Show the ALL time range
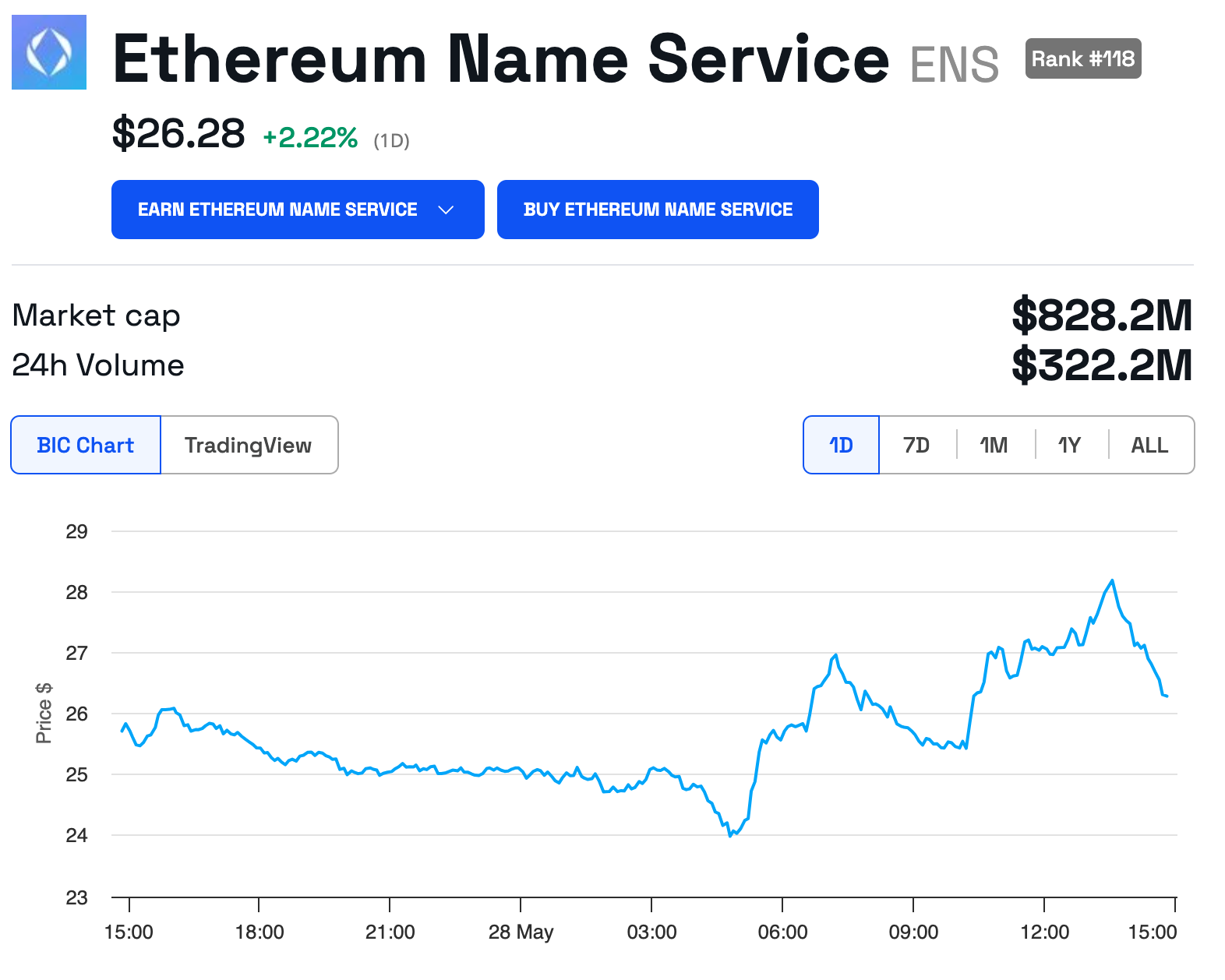The width and height of the screenshot is (1225, 980). 1149,445
